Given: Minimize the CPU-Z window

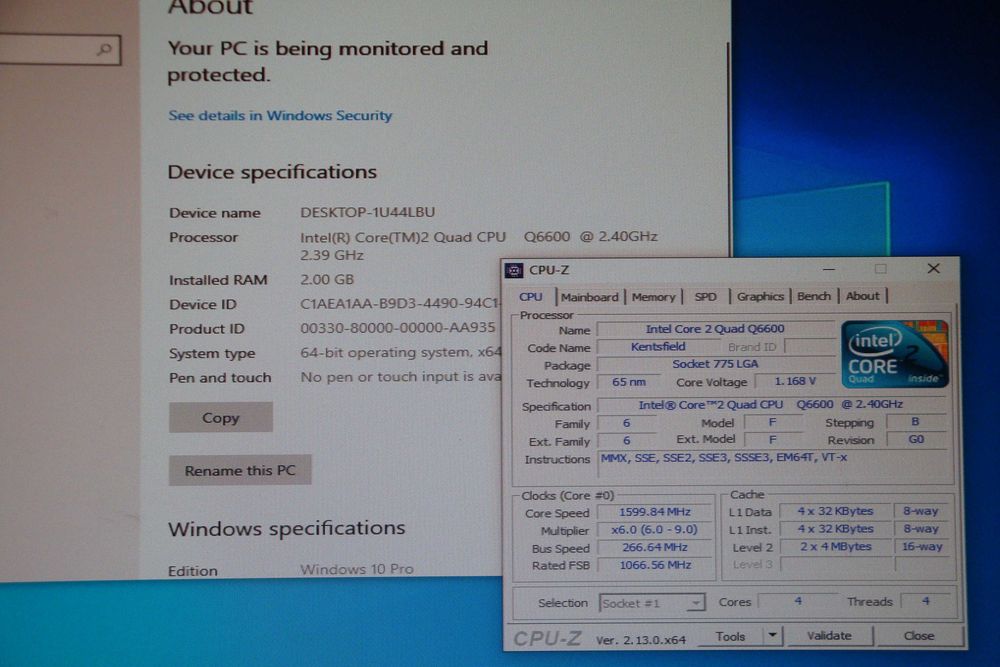Looking at the screenshot, I should pos(828,269).
